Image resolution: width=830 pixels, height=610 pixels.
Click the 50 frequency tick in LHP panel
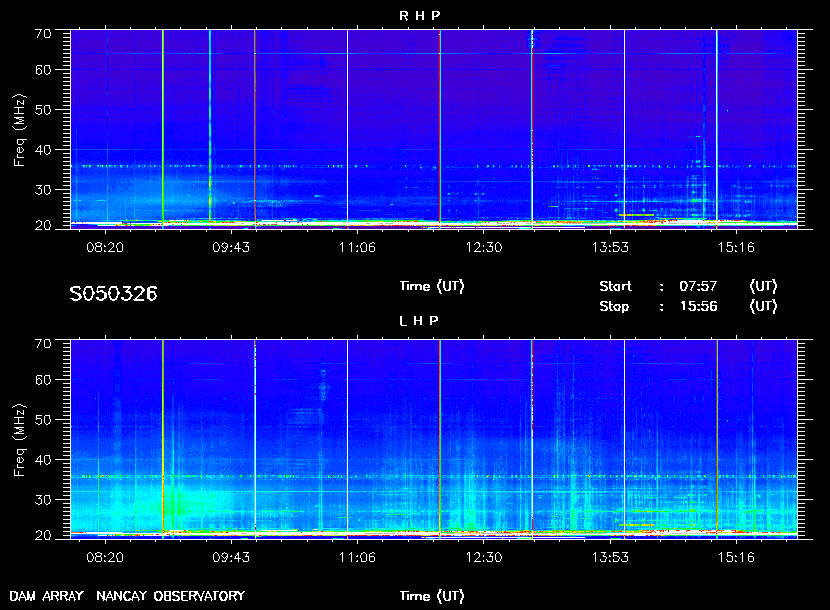pyautogui.click(x=43, y=420)
